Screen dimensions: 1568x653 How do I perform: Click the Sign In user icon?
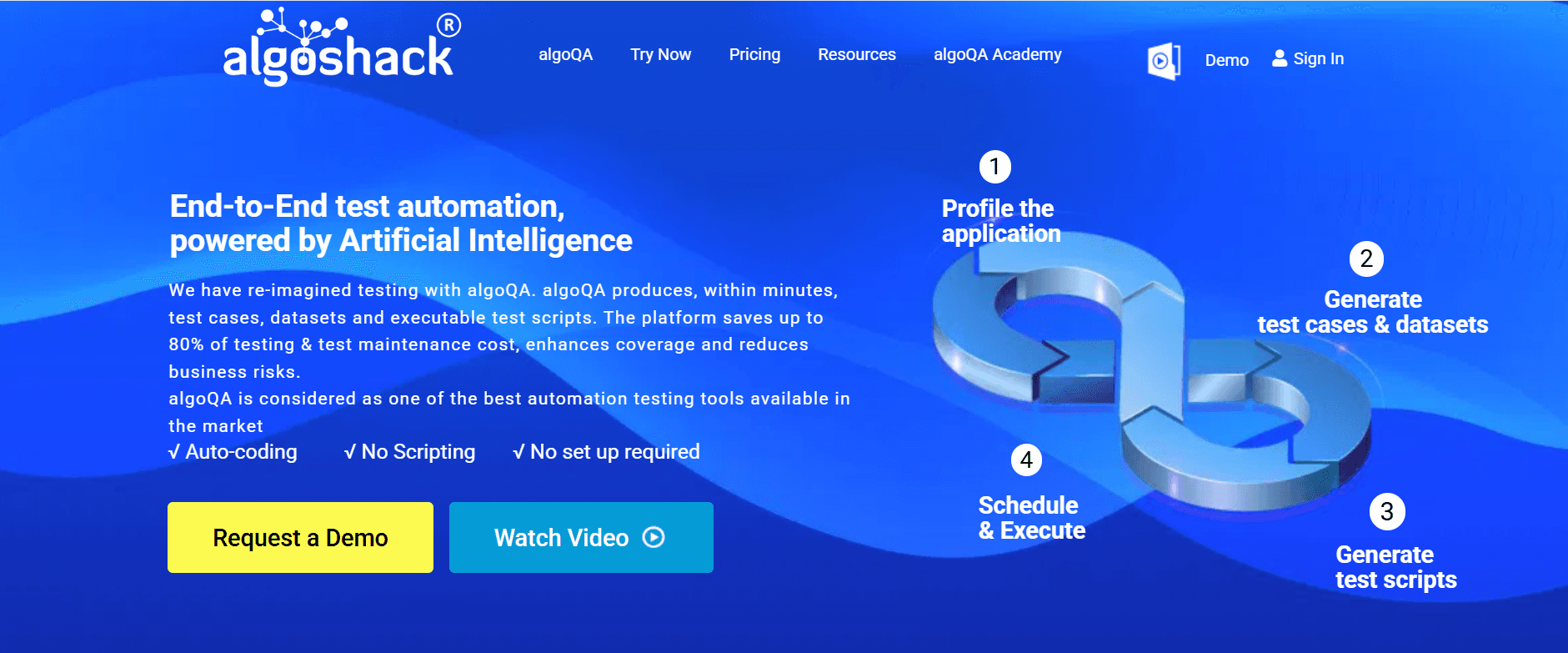(1280, 58)
